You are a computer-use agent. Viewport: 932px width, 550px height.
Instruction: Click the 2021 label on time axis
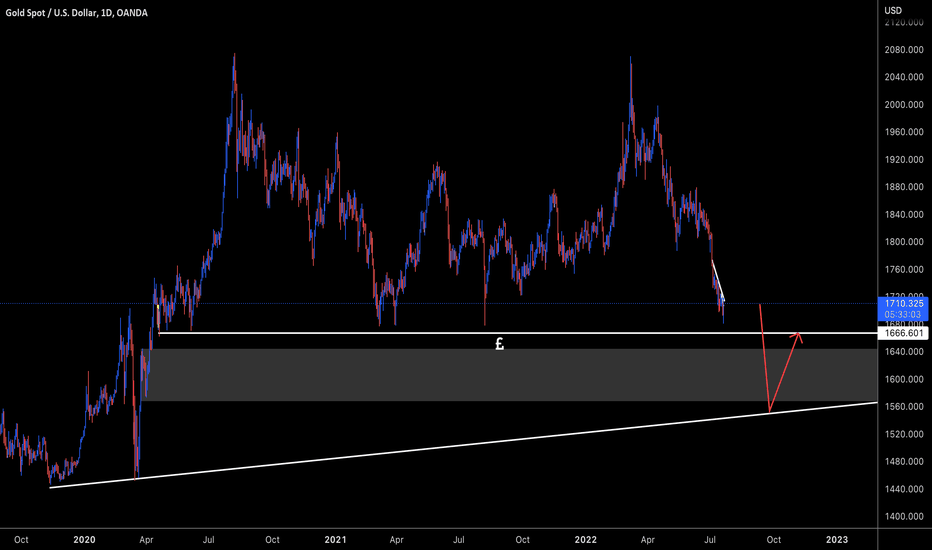[x=335, y=540]
